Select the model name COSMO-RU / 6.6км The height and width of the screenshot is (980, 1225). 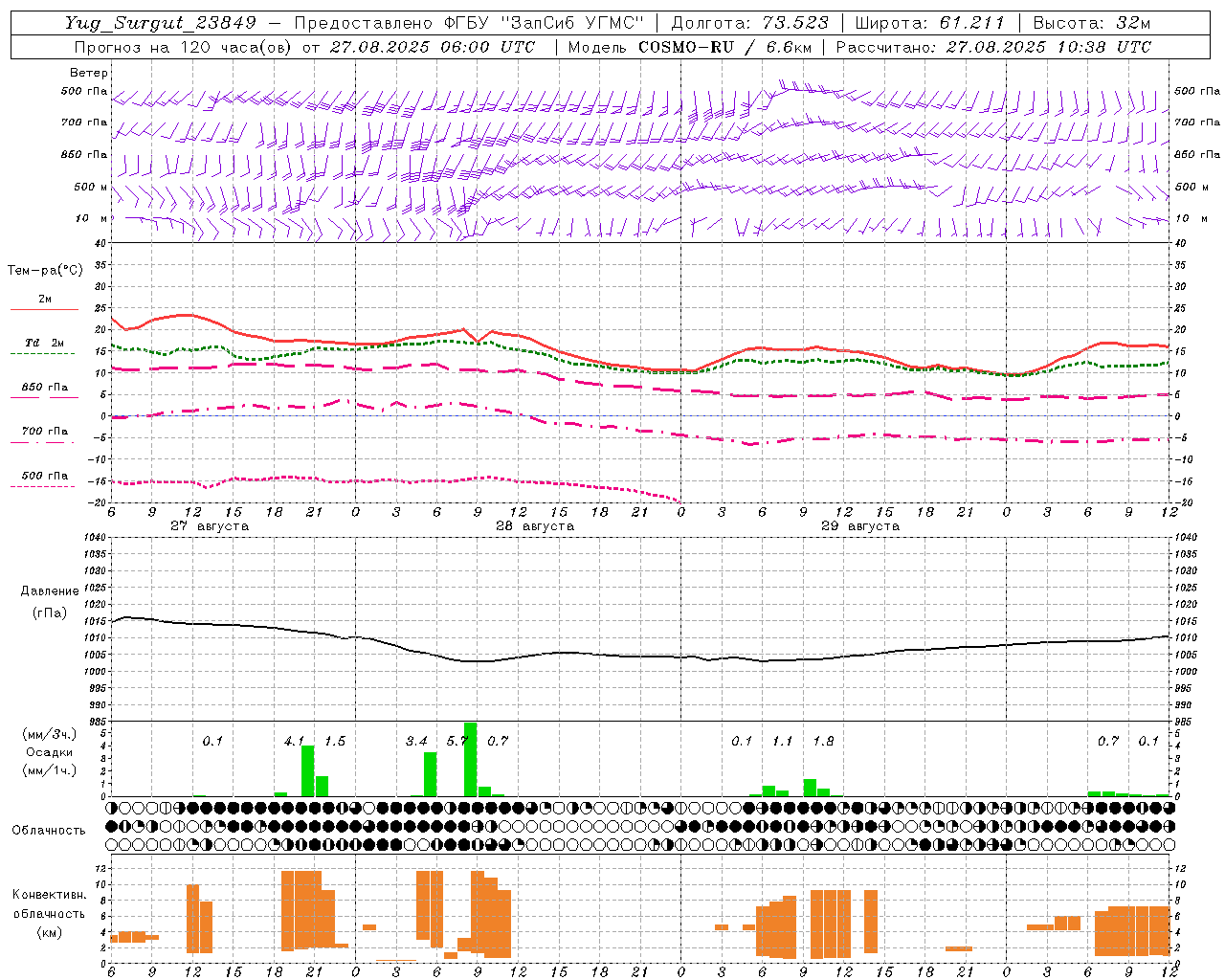724,47
